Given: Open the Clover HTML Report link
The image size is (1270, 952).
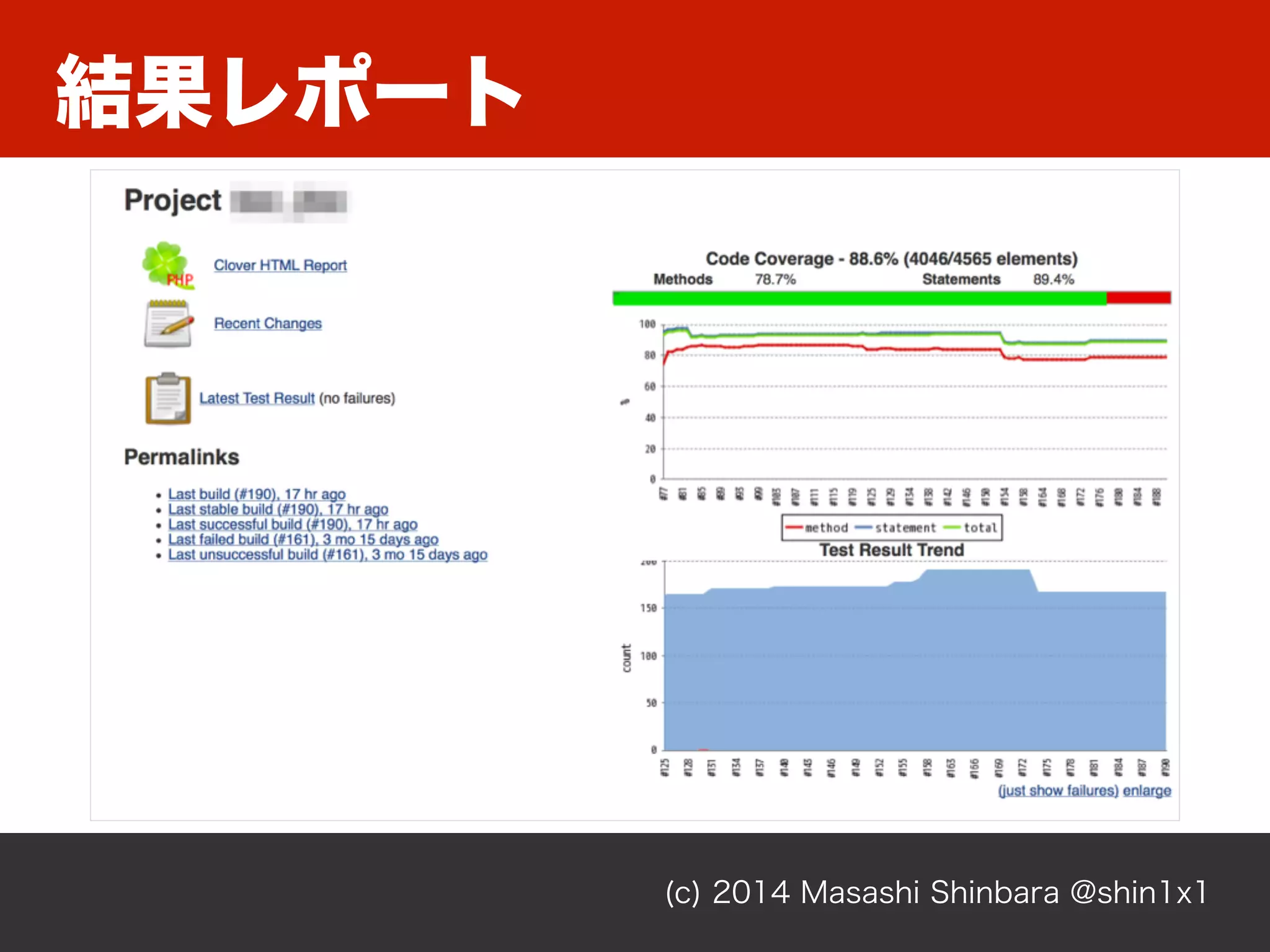Looking at the screenshot, I should click(x=280, y=265).
